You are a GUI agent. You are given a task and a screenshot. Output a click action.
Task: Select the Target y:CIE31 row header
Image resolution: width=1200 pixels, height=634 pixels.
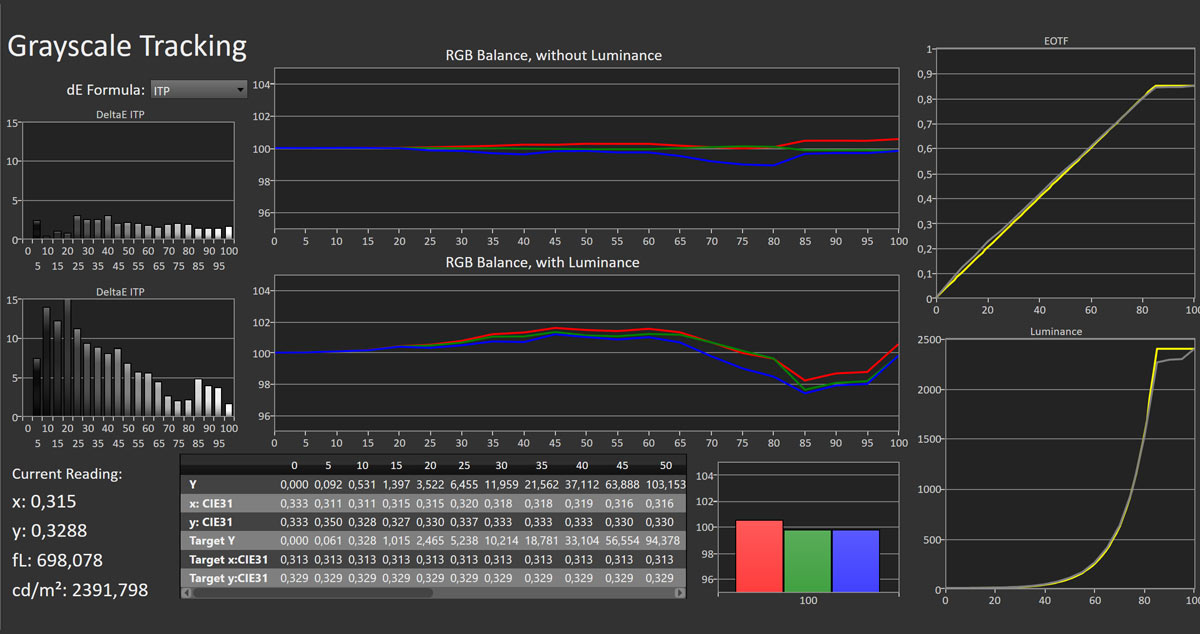228,578
